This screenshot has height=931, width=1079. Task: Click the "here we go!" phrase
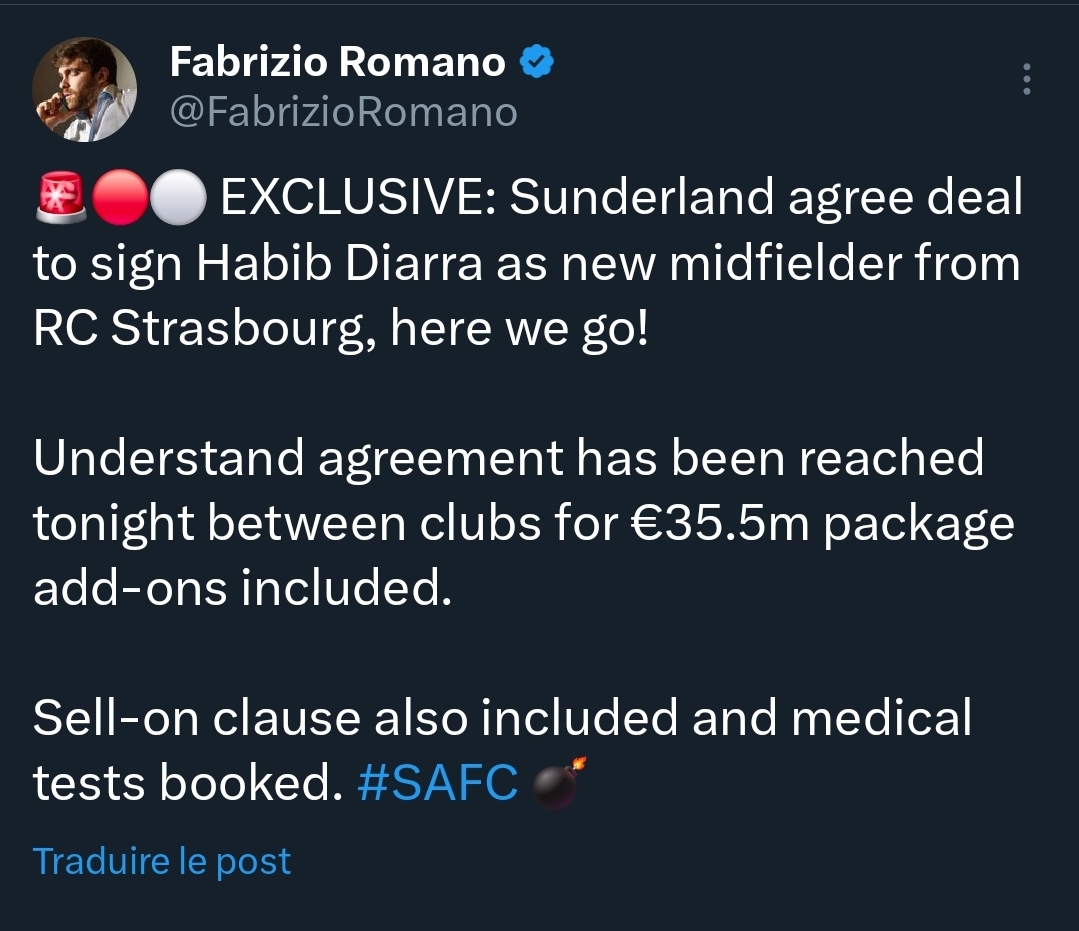click(520, 331)
